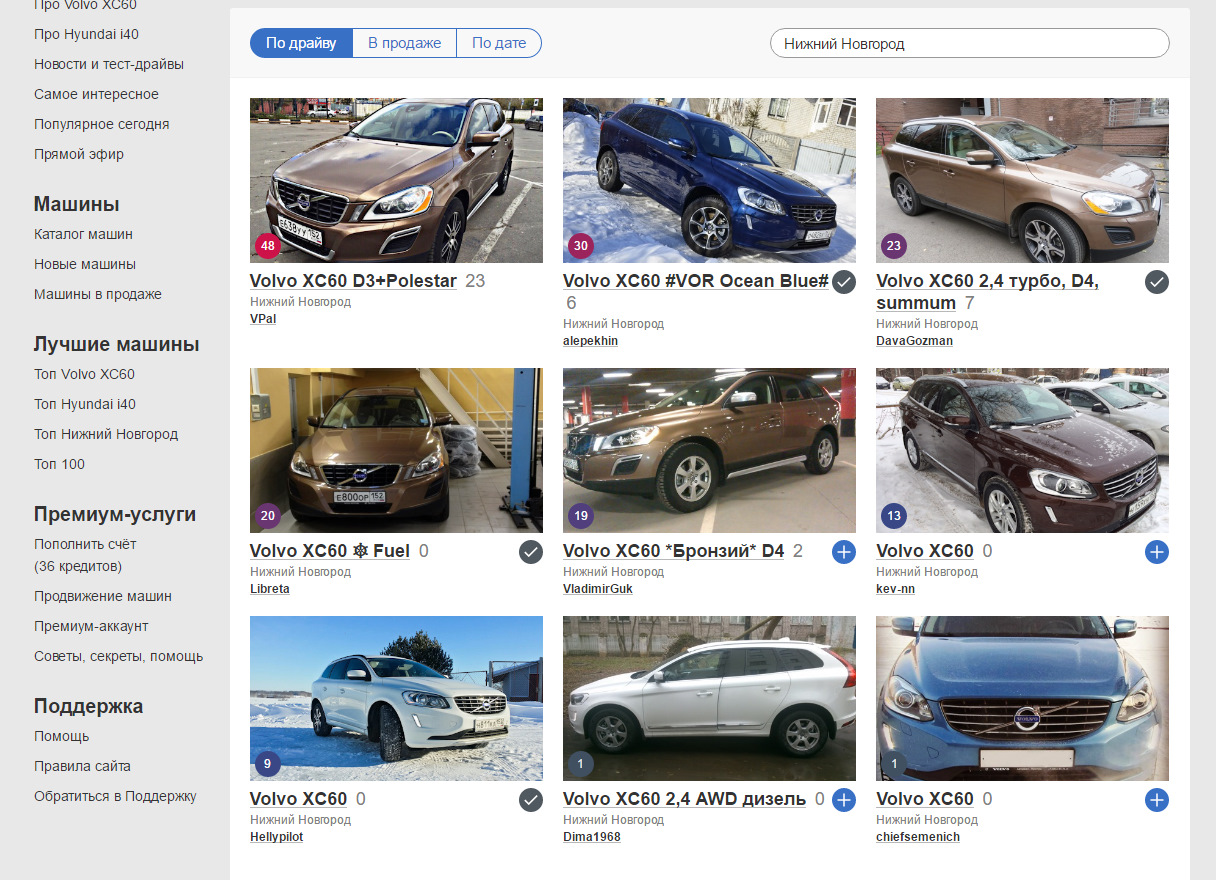The image size is (1216, 880).
Task: Open Про Hyundai i40 in sidebar
Action: (86, 34)
